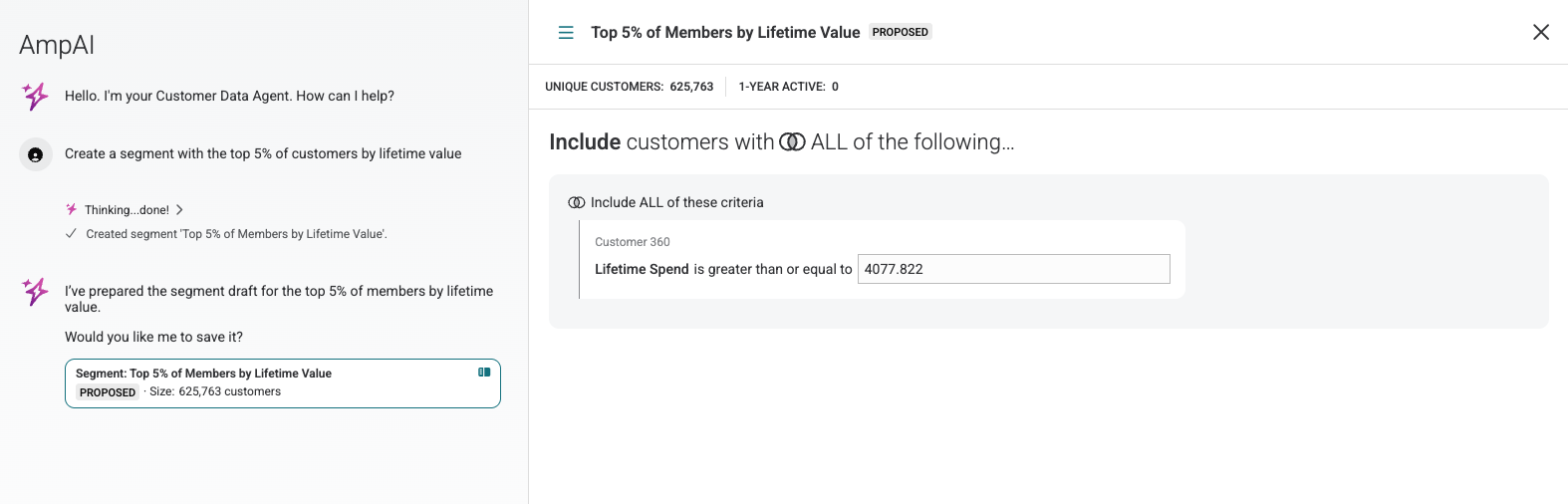Click the Customer 360 label in criteria
The height and width of the screenshot is (504, 1568).
[633, 242]
